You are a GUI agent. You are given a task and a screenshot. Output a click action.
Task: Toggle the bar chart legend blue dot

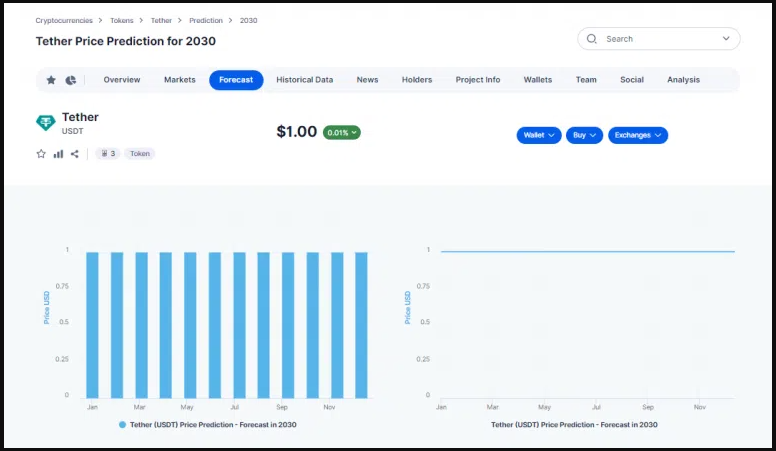122,425
